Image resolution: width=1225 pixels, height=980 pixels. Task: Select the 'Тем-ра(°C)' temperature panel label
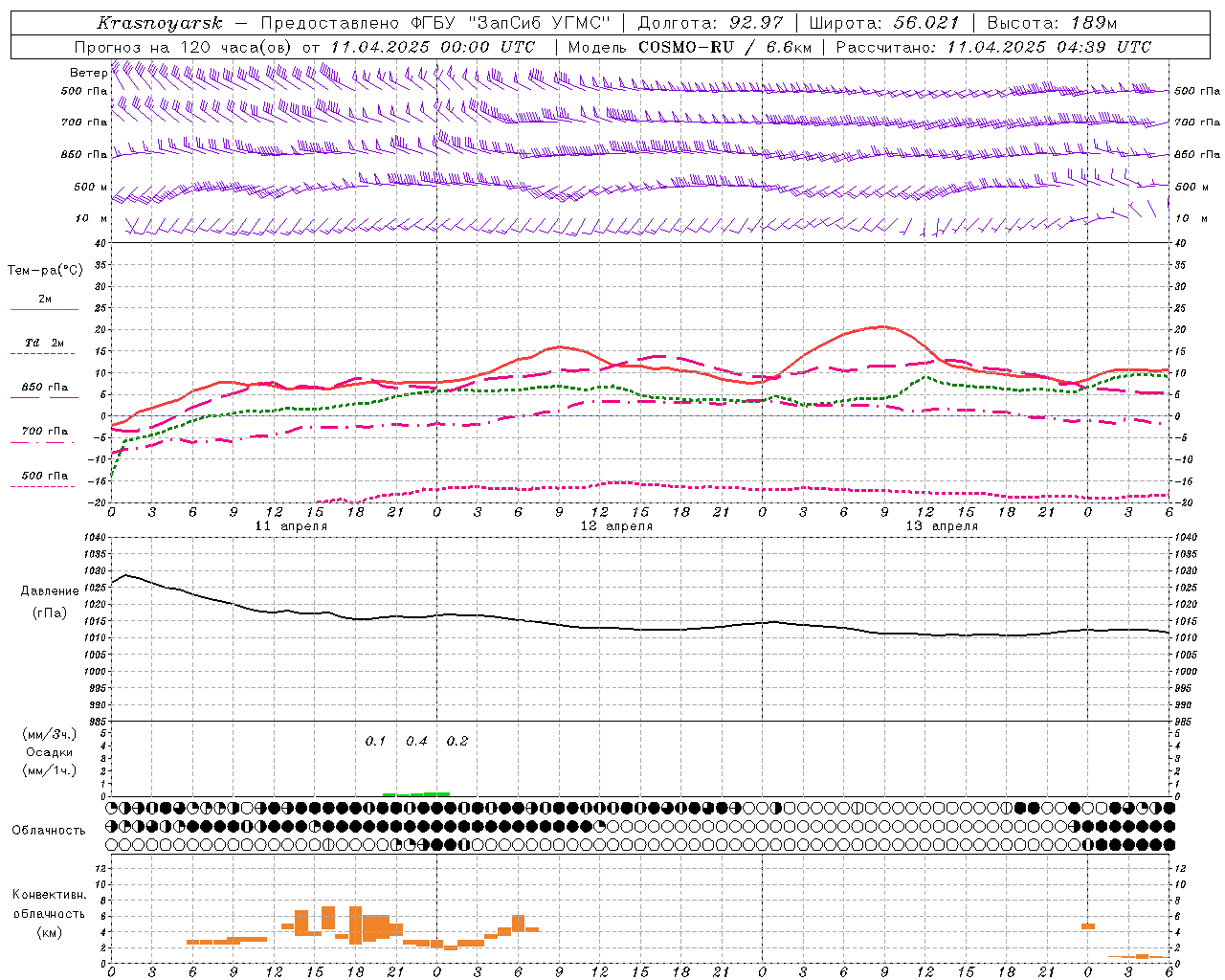point(45,271)
